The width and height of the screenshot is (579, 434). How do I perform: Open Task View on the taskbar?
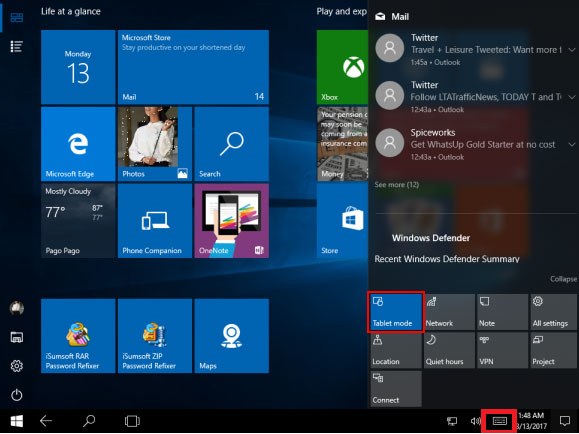click(132, 421)
